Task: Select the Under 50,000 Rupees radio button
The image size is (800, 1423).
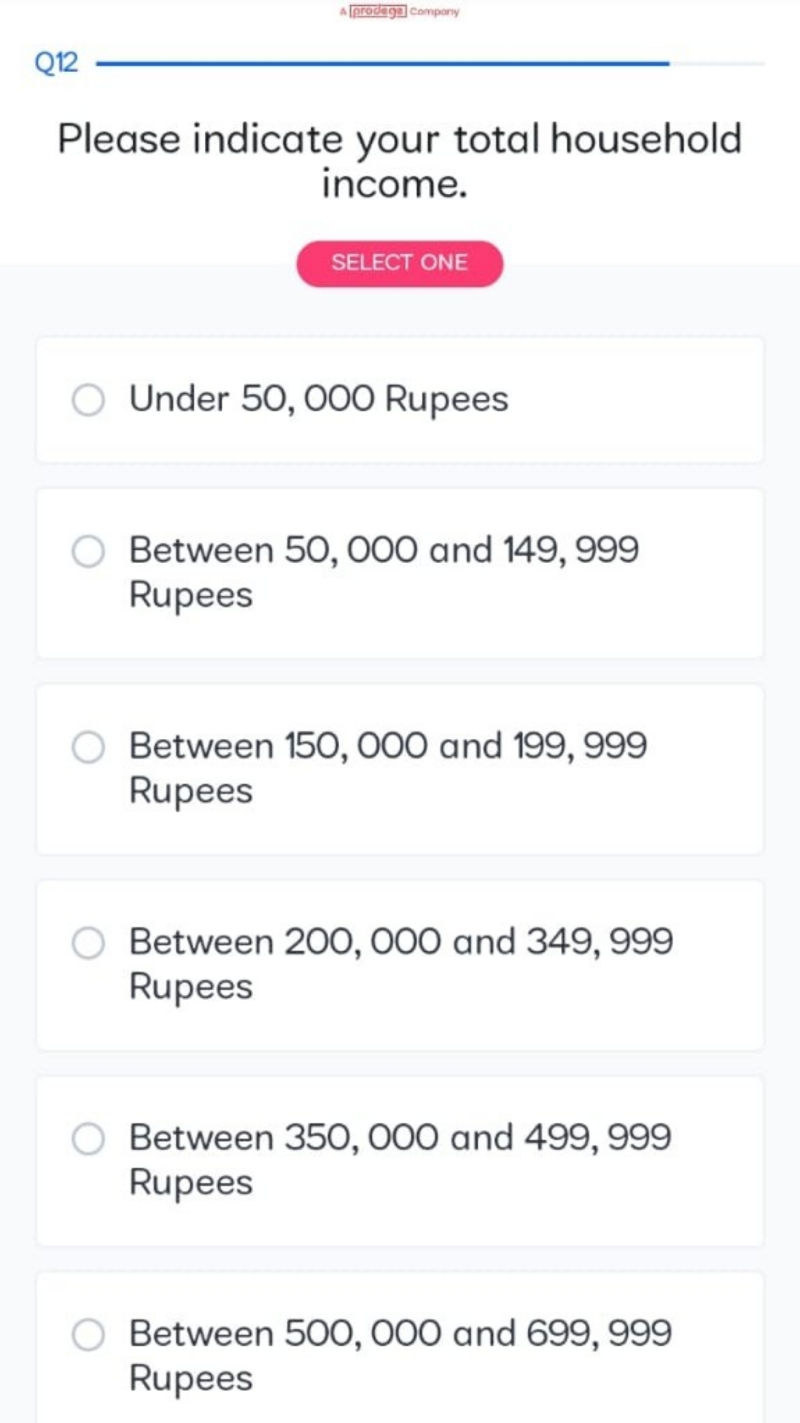Action: click(88, 400)
